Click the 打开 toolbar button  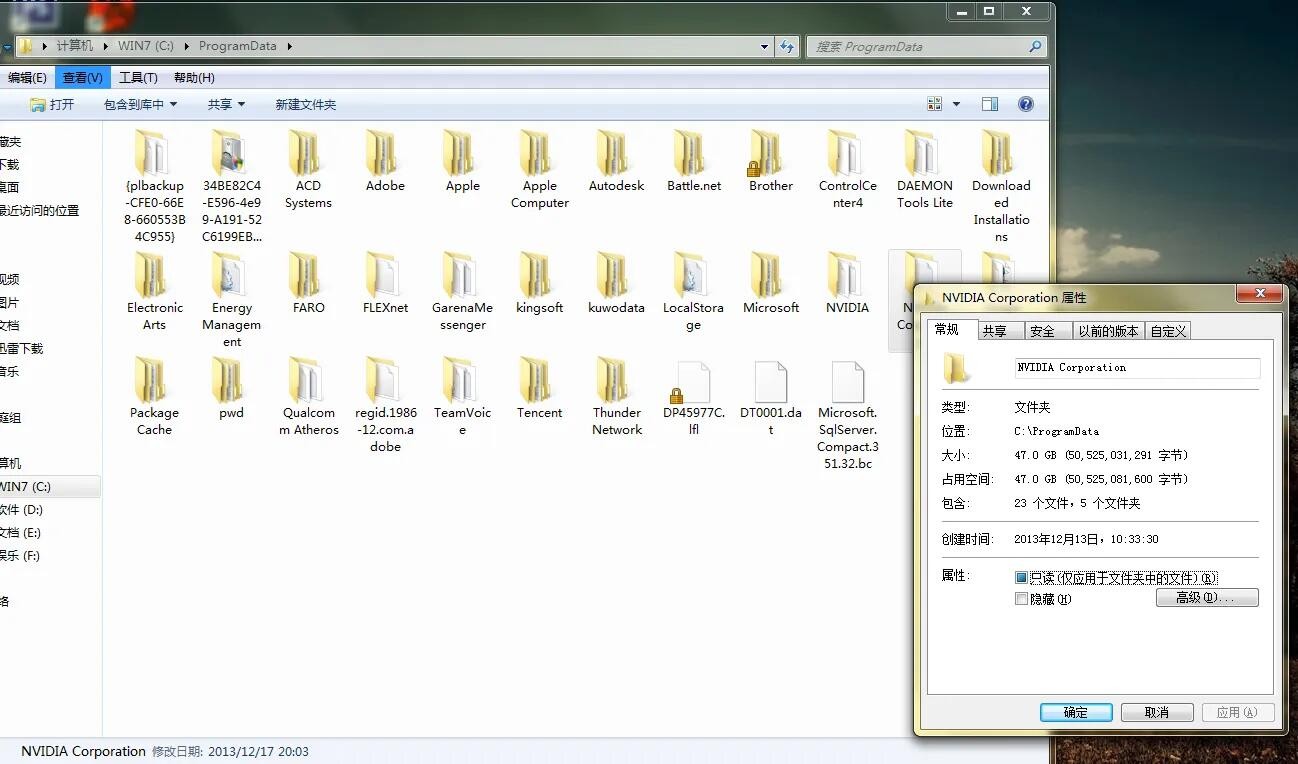[52, 104]
